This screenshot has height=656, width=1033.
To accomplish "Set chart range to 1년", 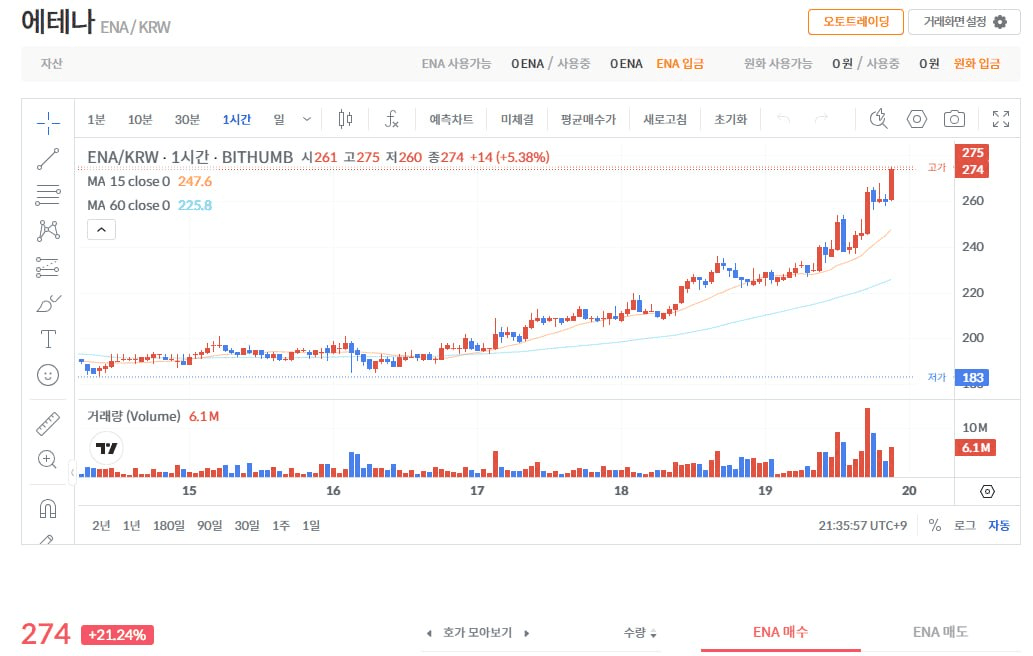I will click(x=131, y=526).
